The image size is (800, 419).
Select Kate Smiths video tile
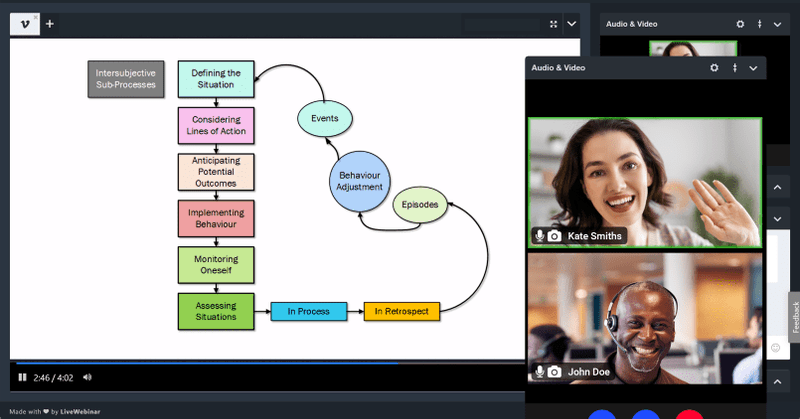tap(645, 183)
